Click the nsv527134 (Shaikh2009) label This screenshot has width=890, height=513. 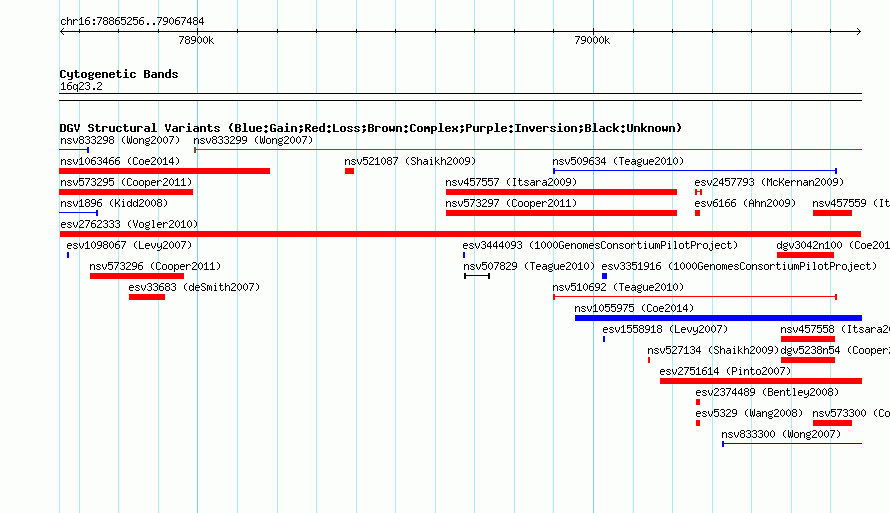(x=713, y=350)
